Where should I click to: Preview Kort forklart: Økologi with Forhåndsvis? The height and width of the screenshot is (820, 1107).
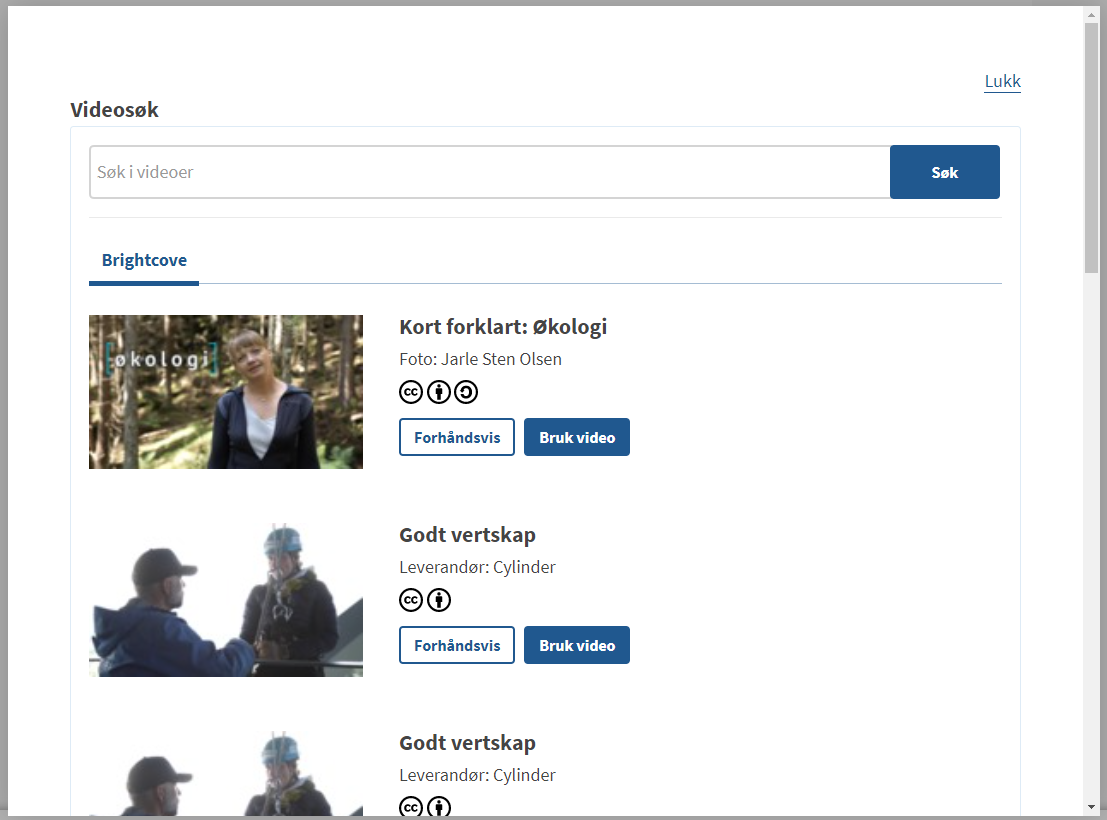tap(457, 437)
